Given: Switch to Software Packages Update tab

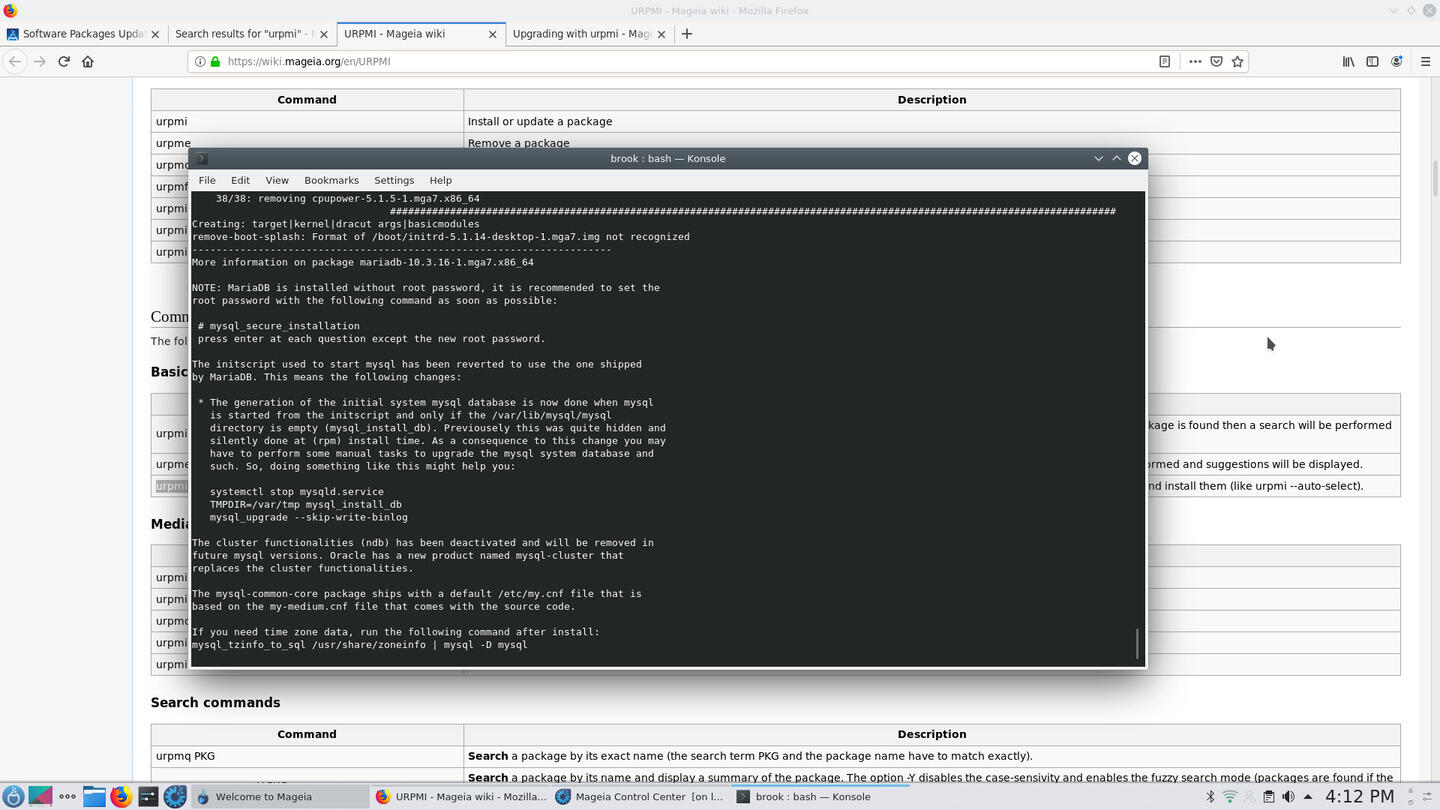Looking at the screenshot, I should pyautogui.click(x=83, y=33).
